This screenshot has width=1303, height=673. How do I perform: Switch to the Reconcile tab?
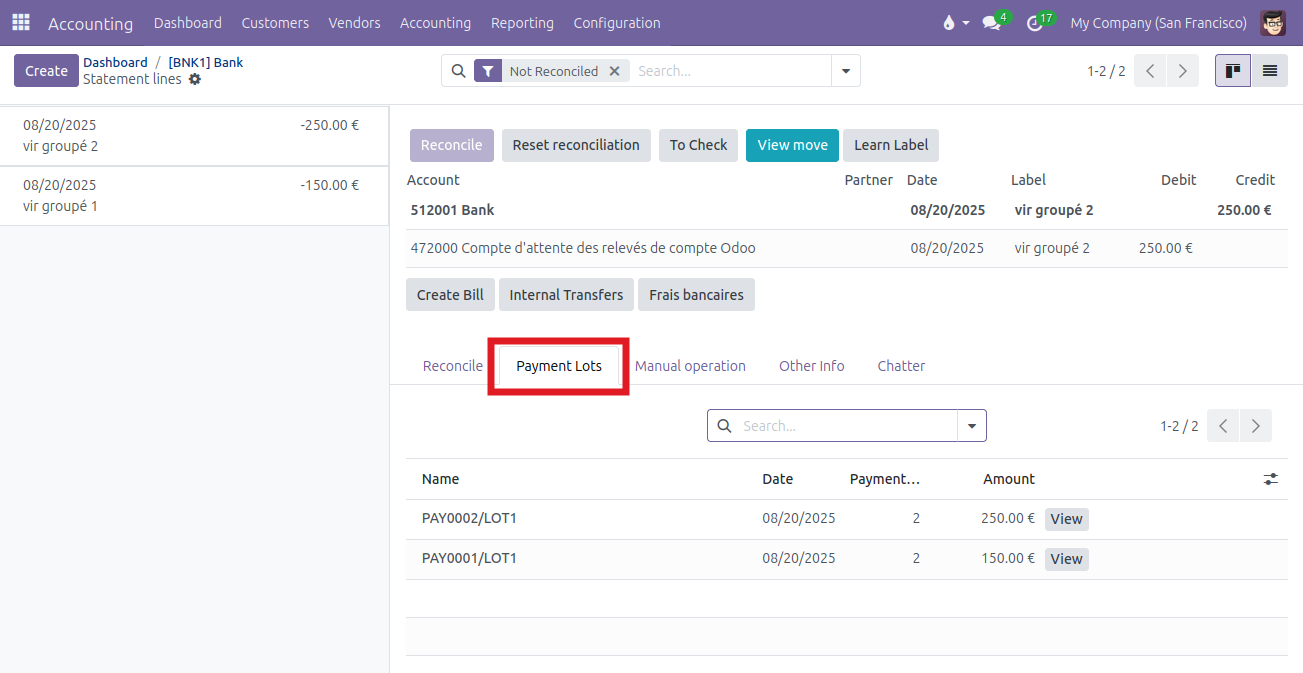(453, 366)
